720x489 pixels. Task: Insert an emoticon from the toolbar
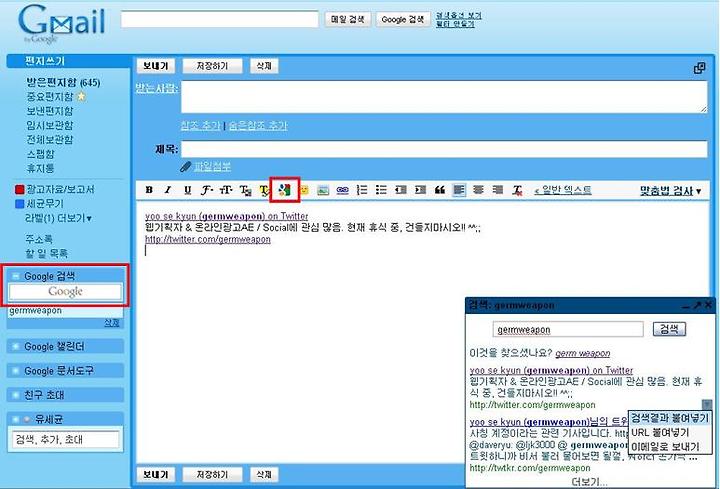pyautogui.click(x=304, y=190)
